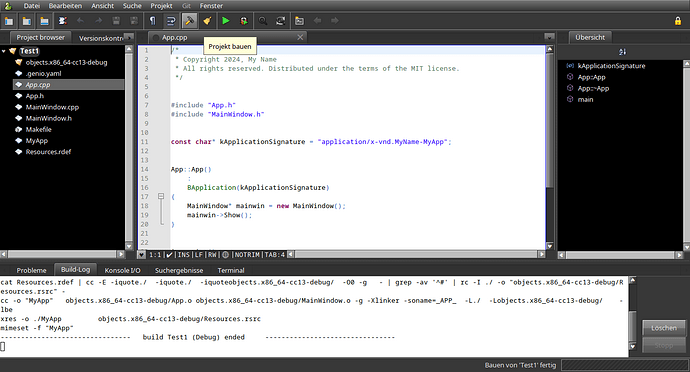Click the jump back arrow icon
This screenshot has width=690, height=372.
tap(317, 21)
